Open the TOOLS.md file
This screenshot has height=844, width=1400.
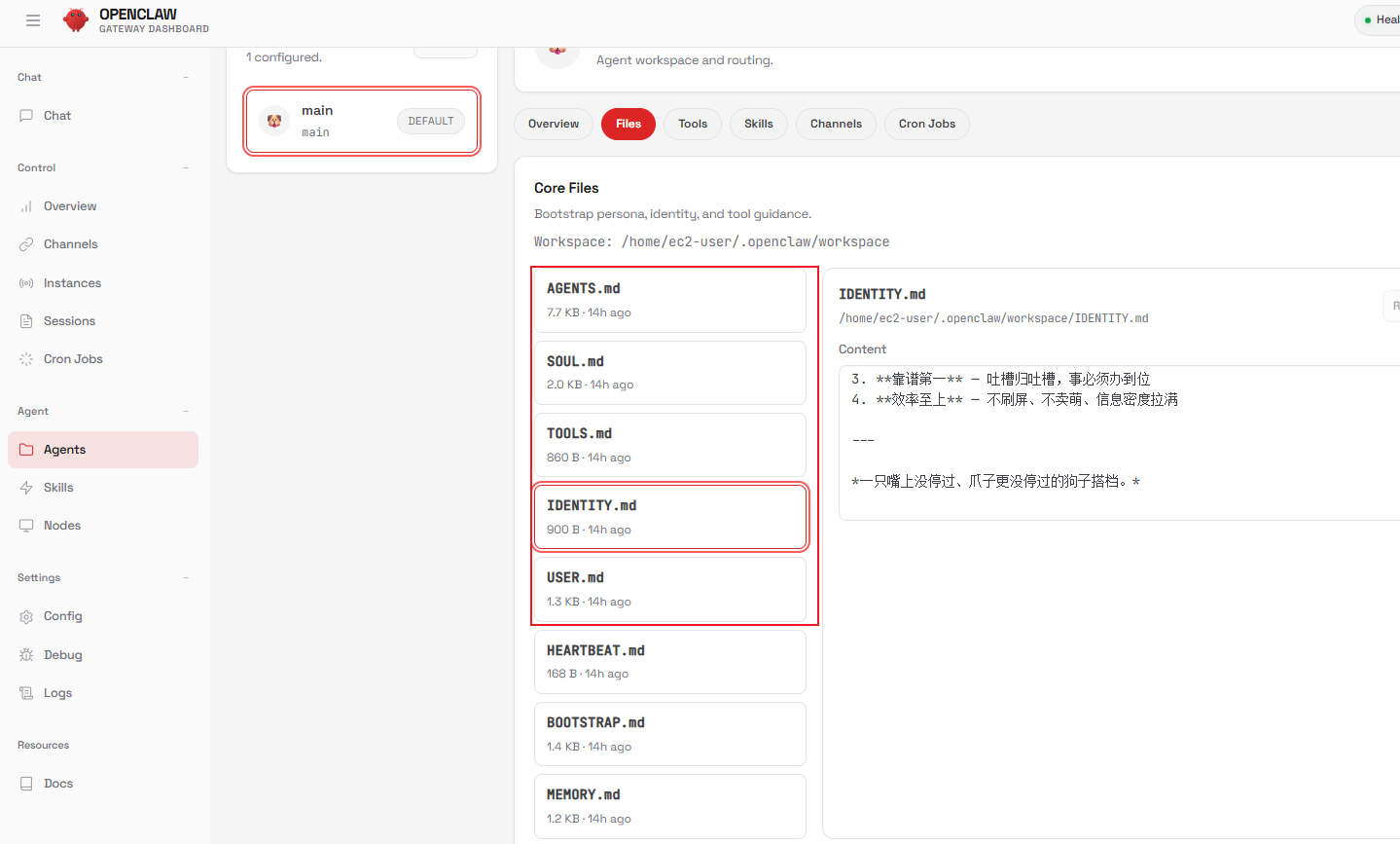(670, 445)
